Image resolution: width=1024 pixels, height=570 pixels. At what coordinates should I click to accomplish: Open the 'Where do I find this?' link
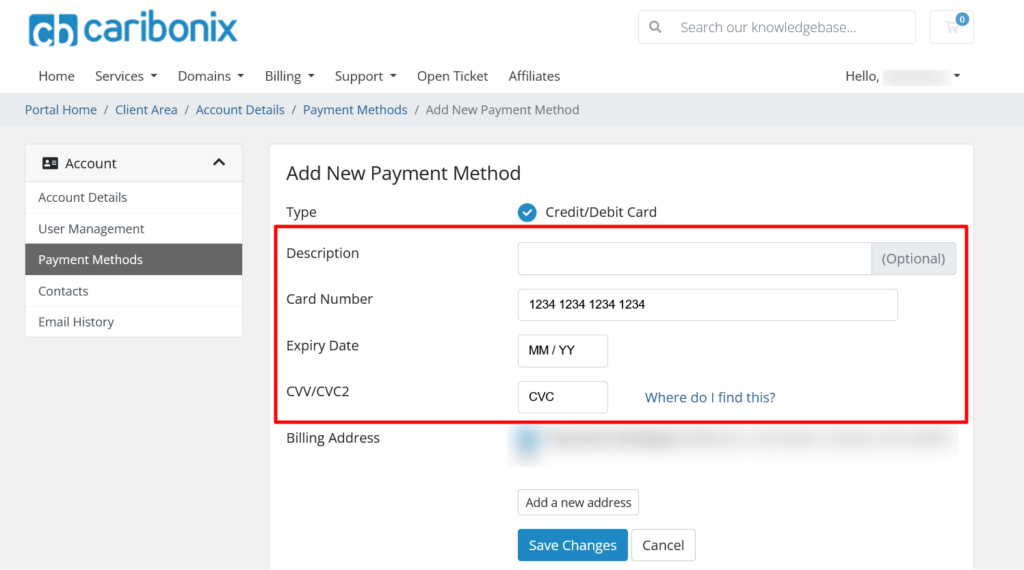(710, 397)
